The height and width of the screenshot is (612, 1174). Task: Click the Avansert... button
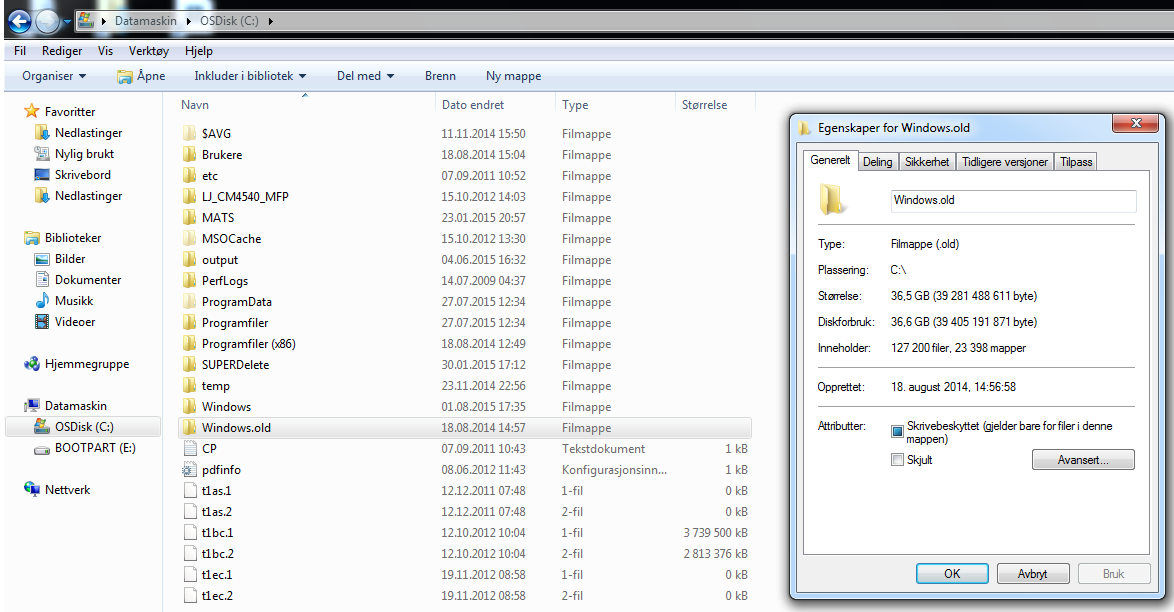1083,459
